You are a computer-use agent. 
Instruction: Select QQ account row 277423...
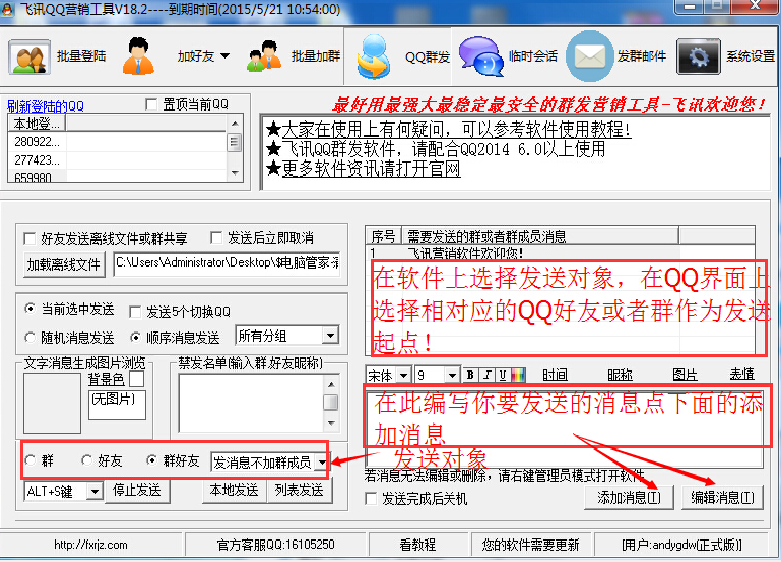118,160
